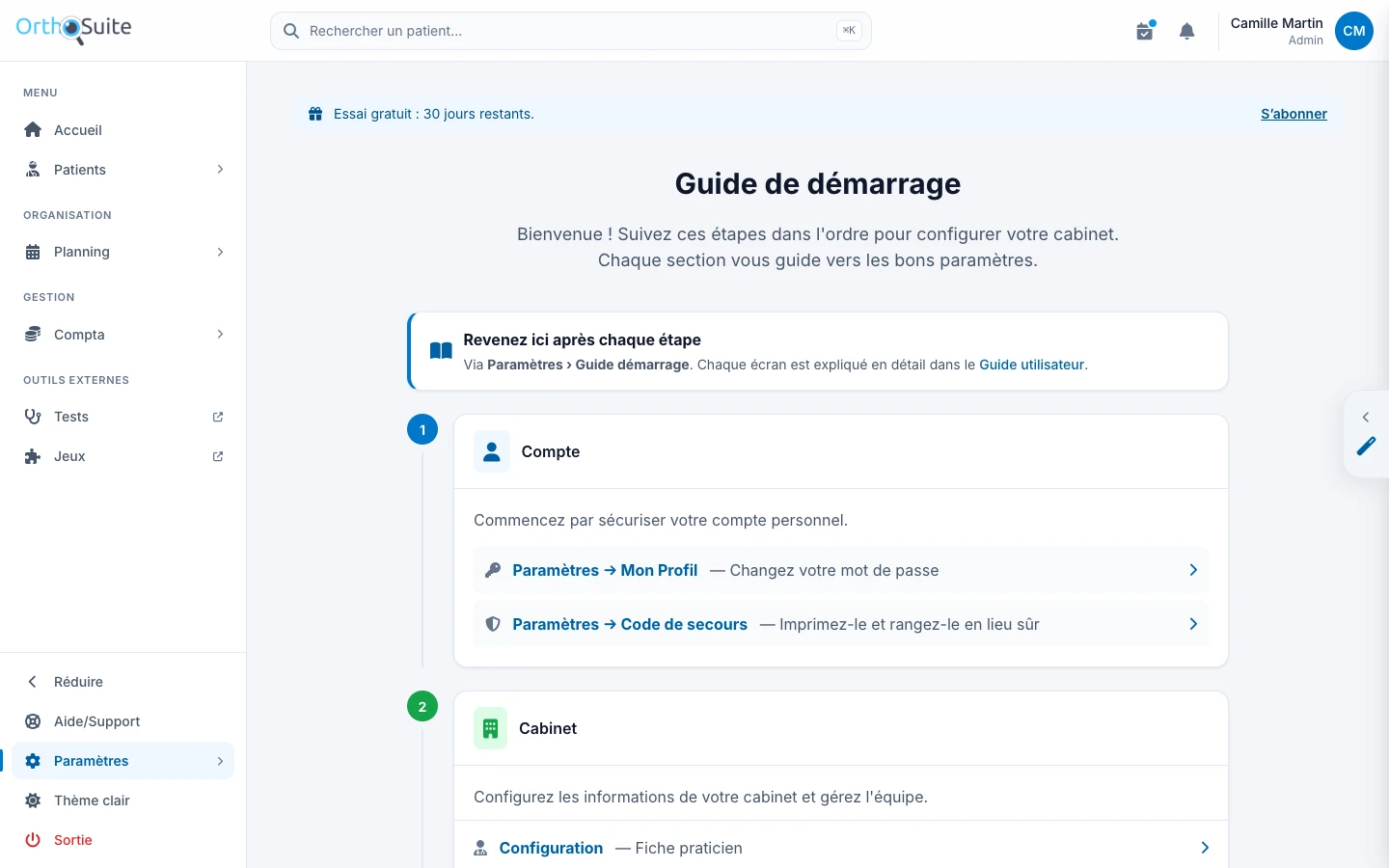Open the Guide utilisateur link
Screen dimensions: 1389x868
(1032, 365)
